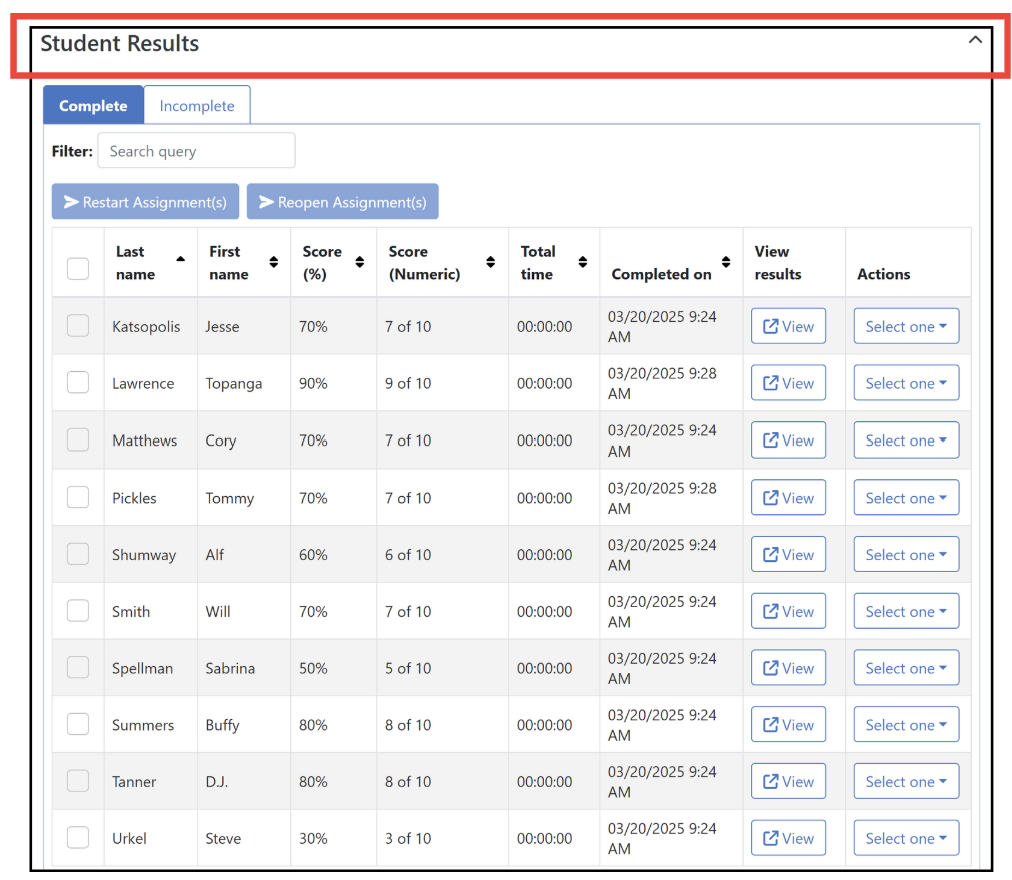Viewport: 1012px width, 880px height.
Task: View results for Buffy Summers
Action: [788, 725]
